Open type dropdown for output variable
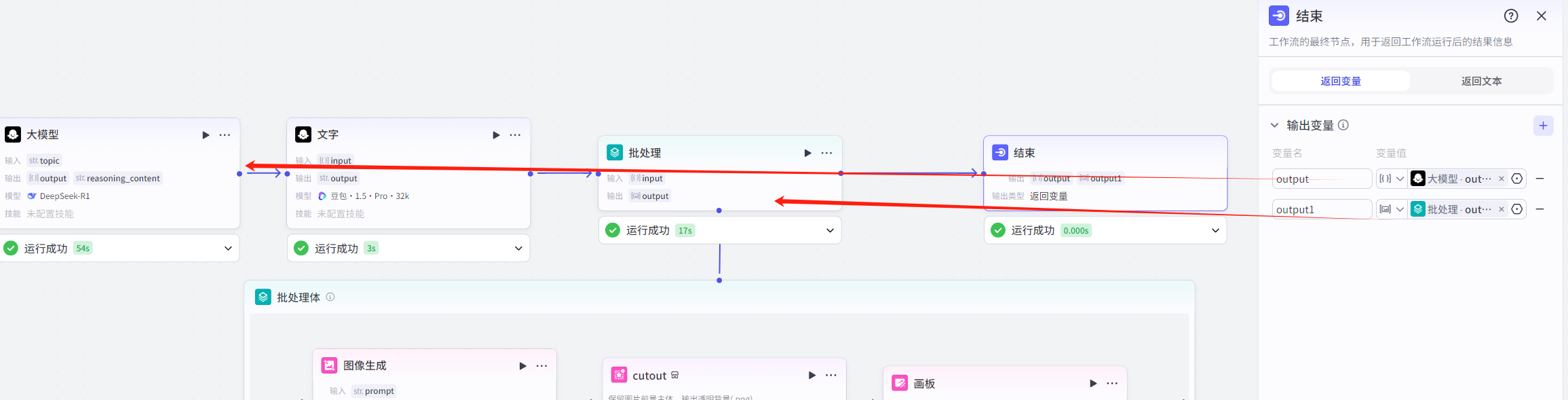The height and width of the screenshot is (400, 1568). (1392, 179)
